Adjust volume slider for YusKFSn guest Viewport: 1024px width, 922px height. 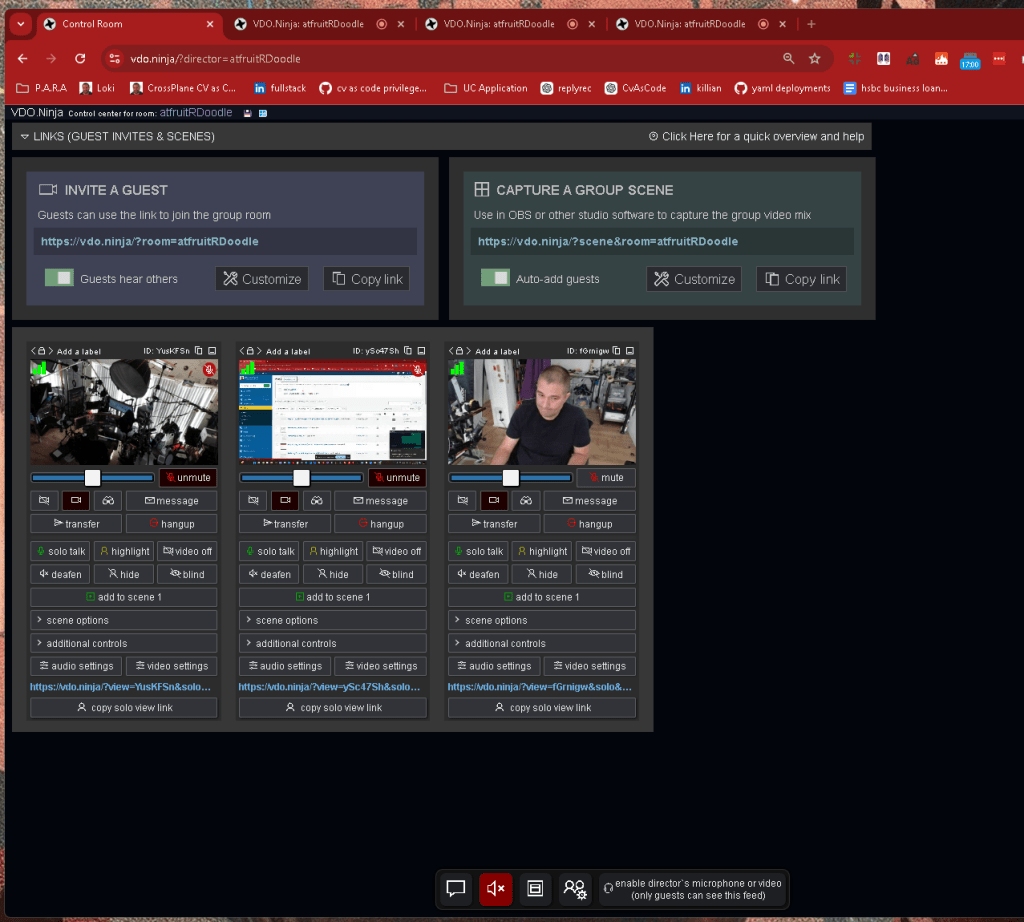92,477
